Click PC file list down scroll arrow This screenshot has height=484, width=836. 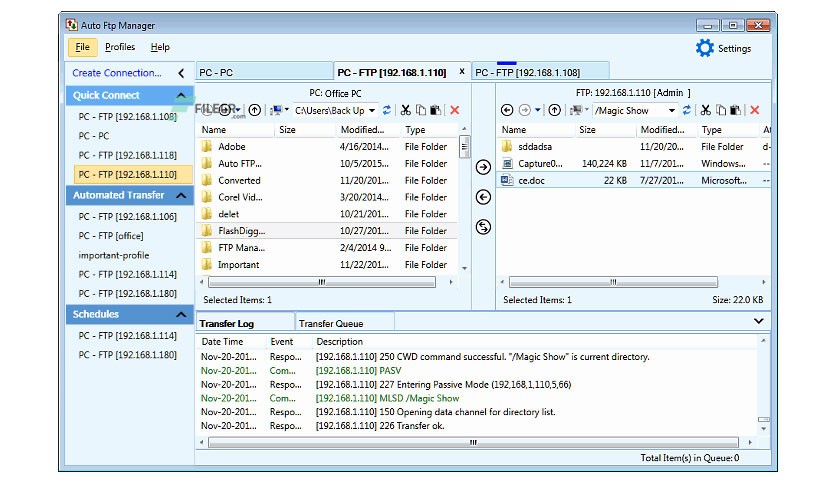(x=464, y=268)
